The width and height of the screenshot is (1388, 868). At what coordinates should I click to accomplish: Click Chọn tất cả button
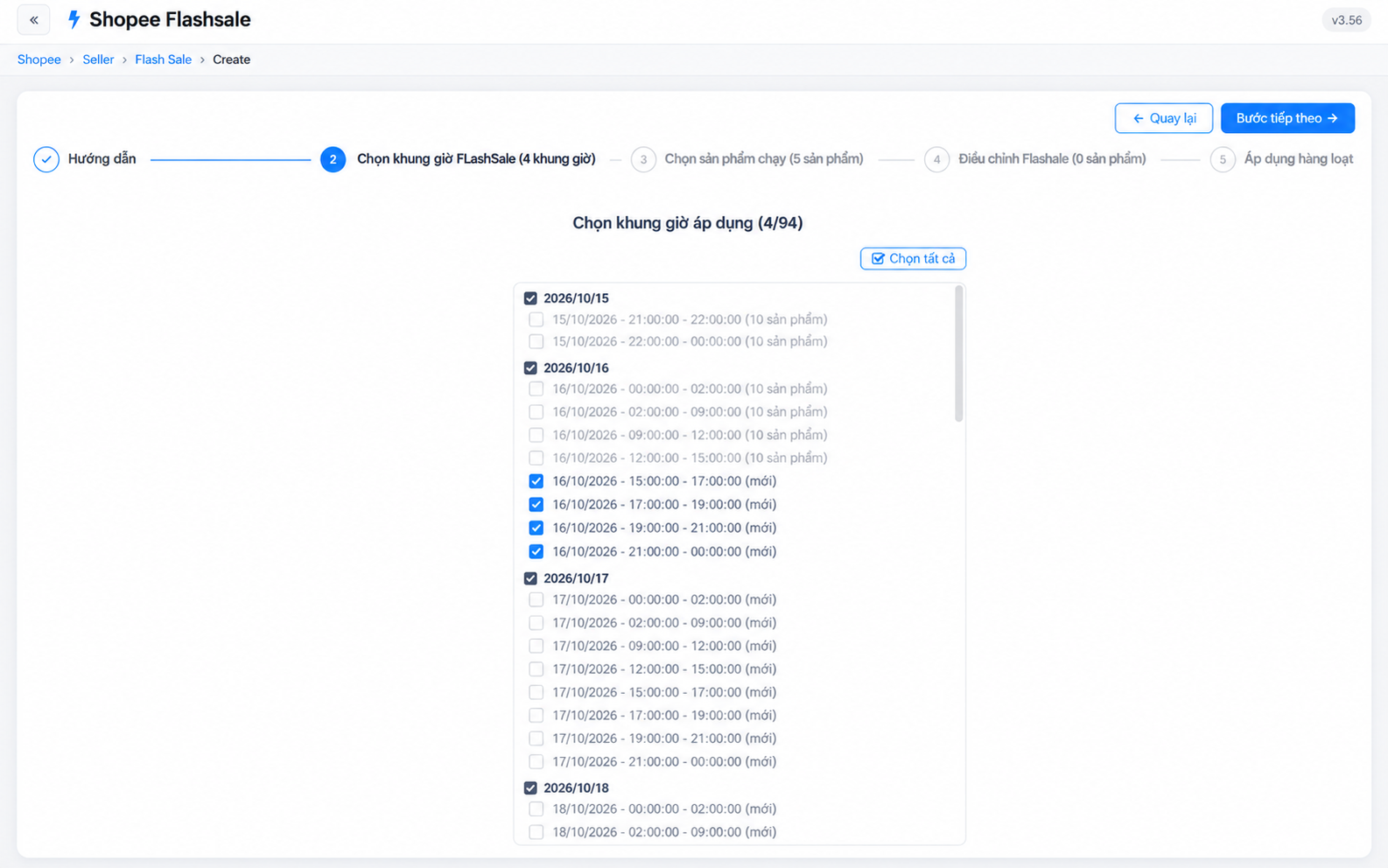pos(913,258)
